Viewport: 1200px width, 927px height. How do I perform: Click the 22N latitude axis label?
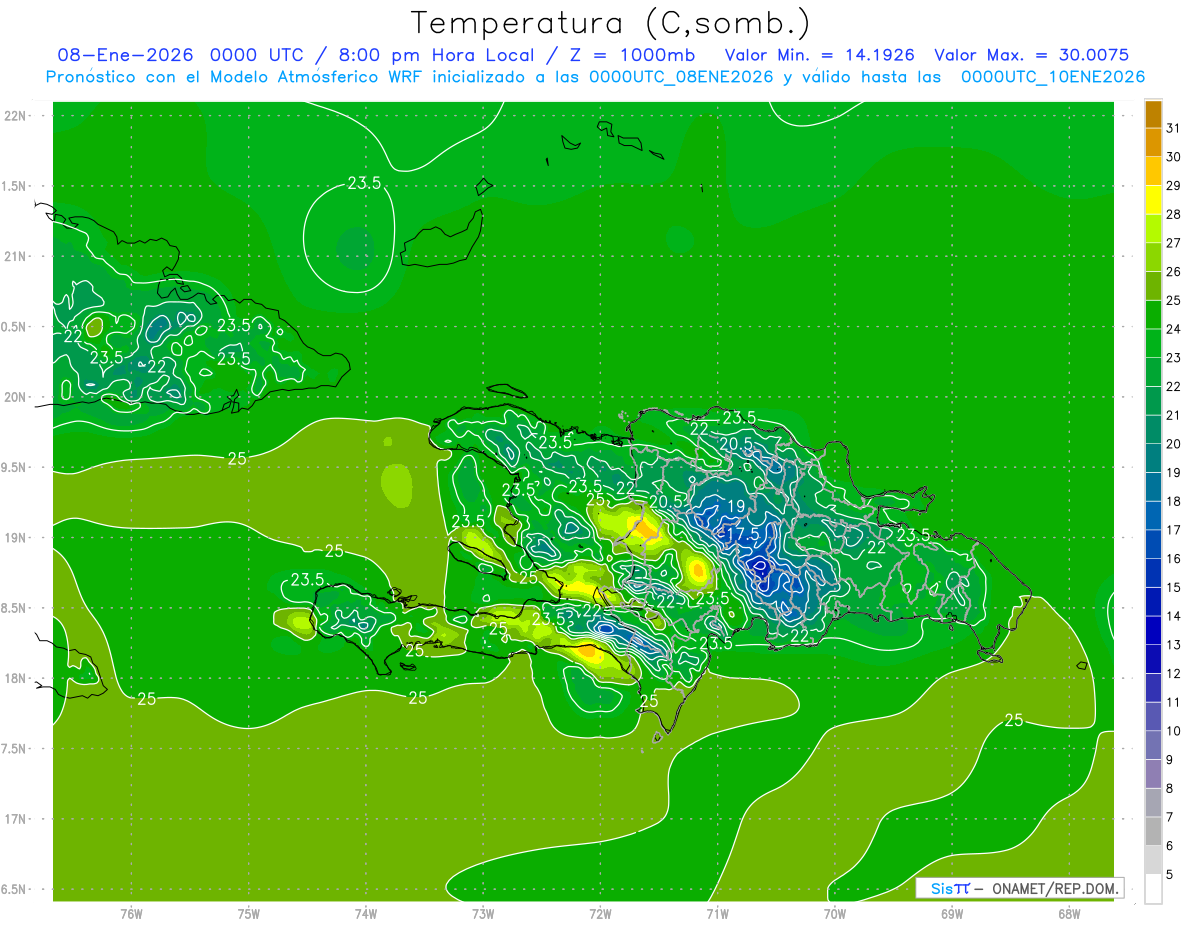[x=17, y=116]
